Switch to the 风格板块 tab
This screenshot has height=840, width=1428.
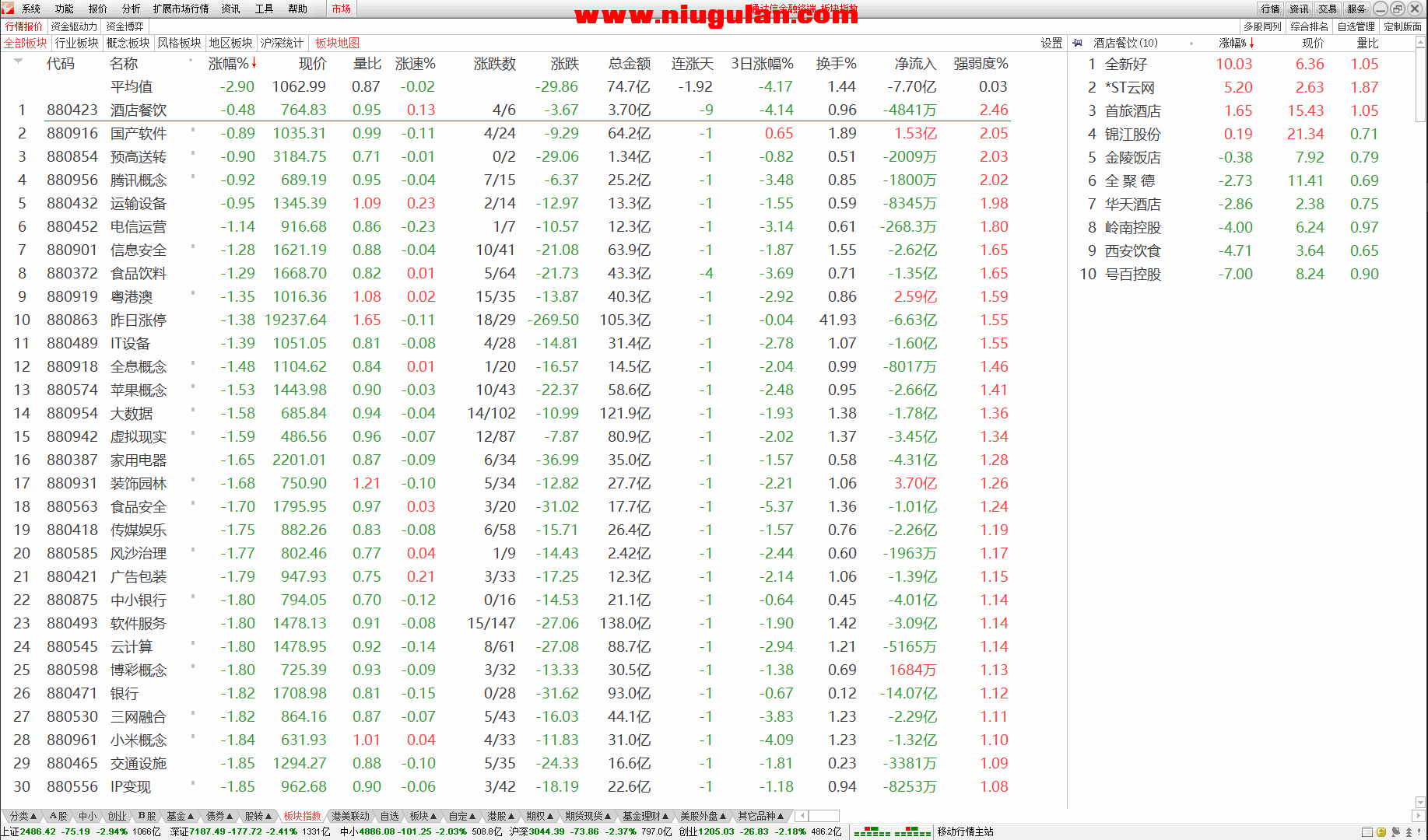tap(180, 43)
